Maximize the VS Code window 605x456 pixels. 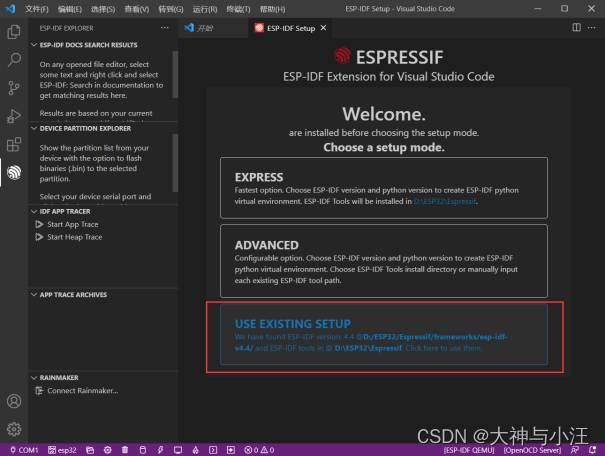[564, 8]
